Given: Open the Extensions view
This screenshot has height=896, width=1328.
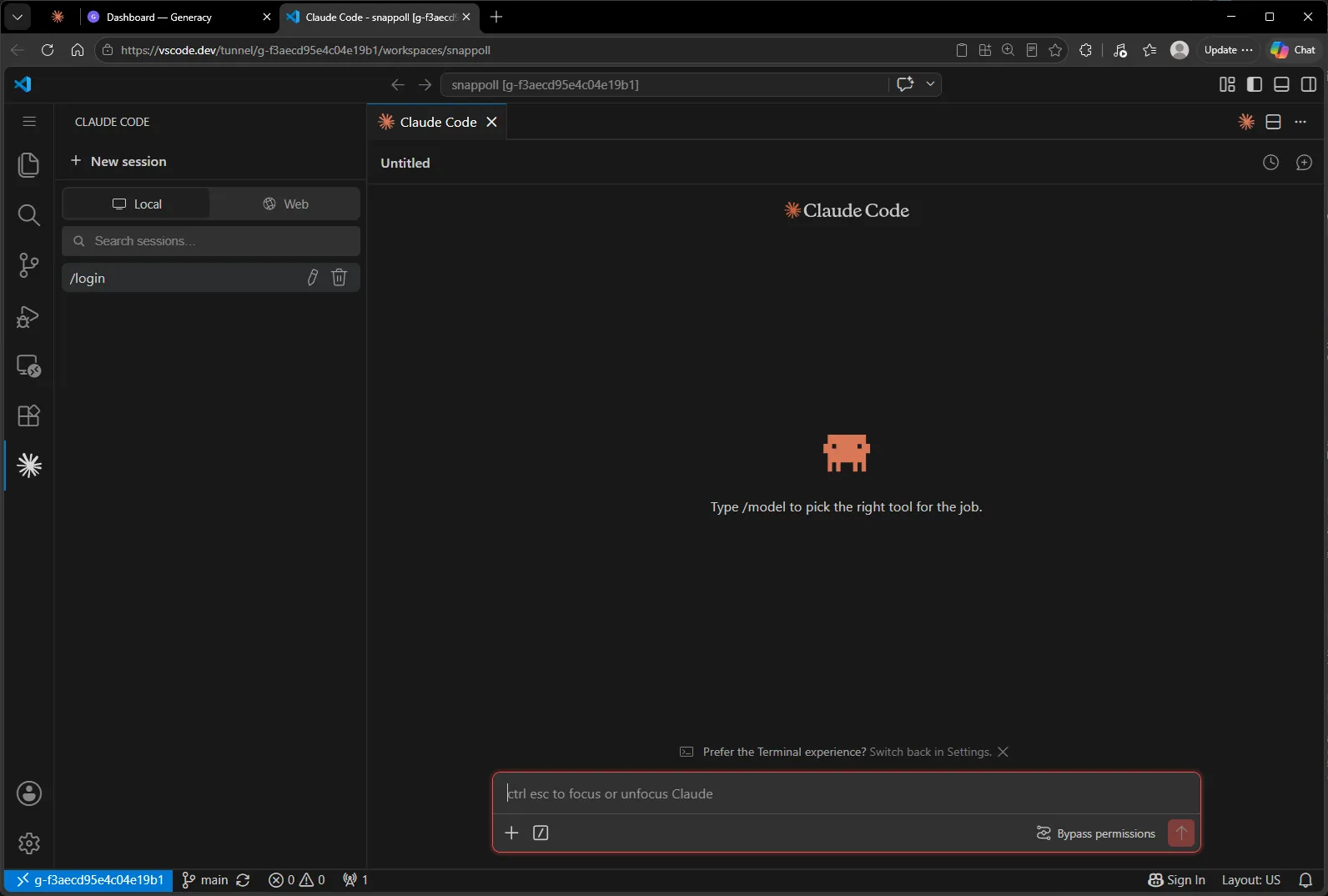Looking at the screenshot, I should click(x=28, y=415).
